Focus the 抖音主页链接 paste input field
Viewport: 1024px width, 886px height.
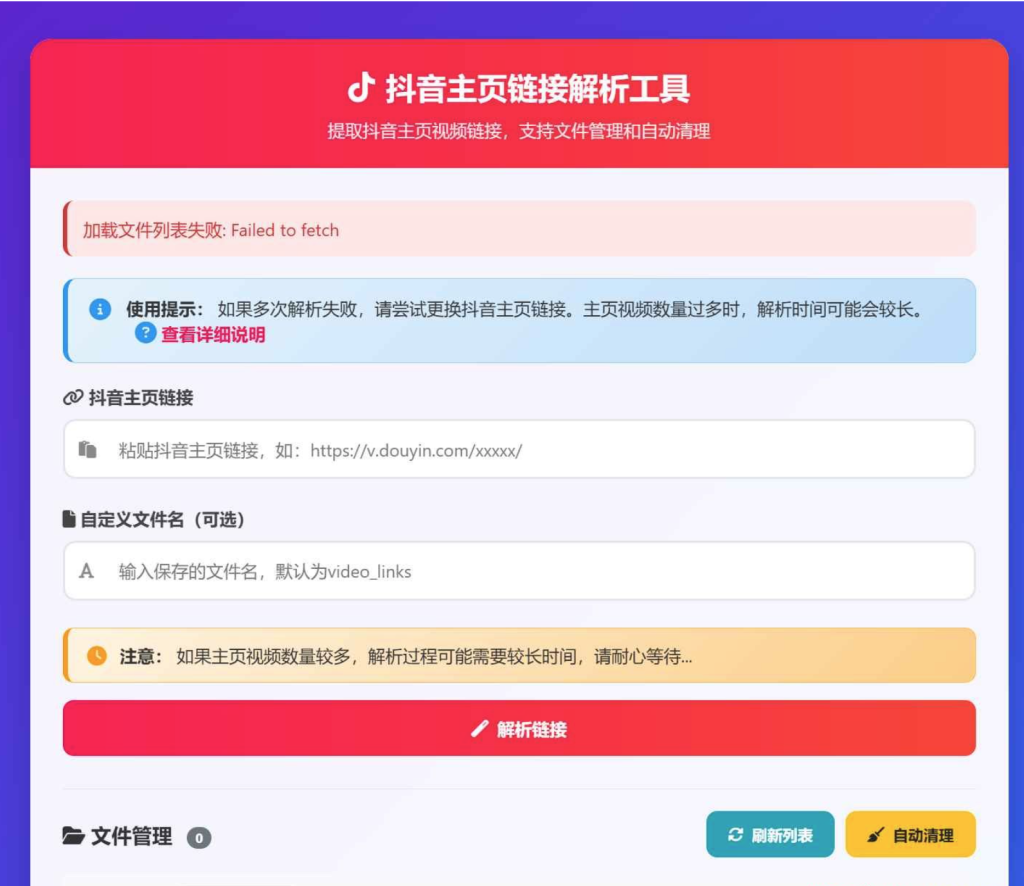(x=540, y=450)
